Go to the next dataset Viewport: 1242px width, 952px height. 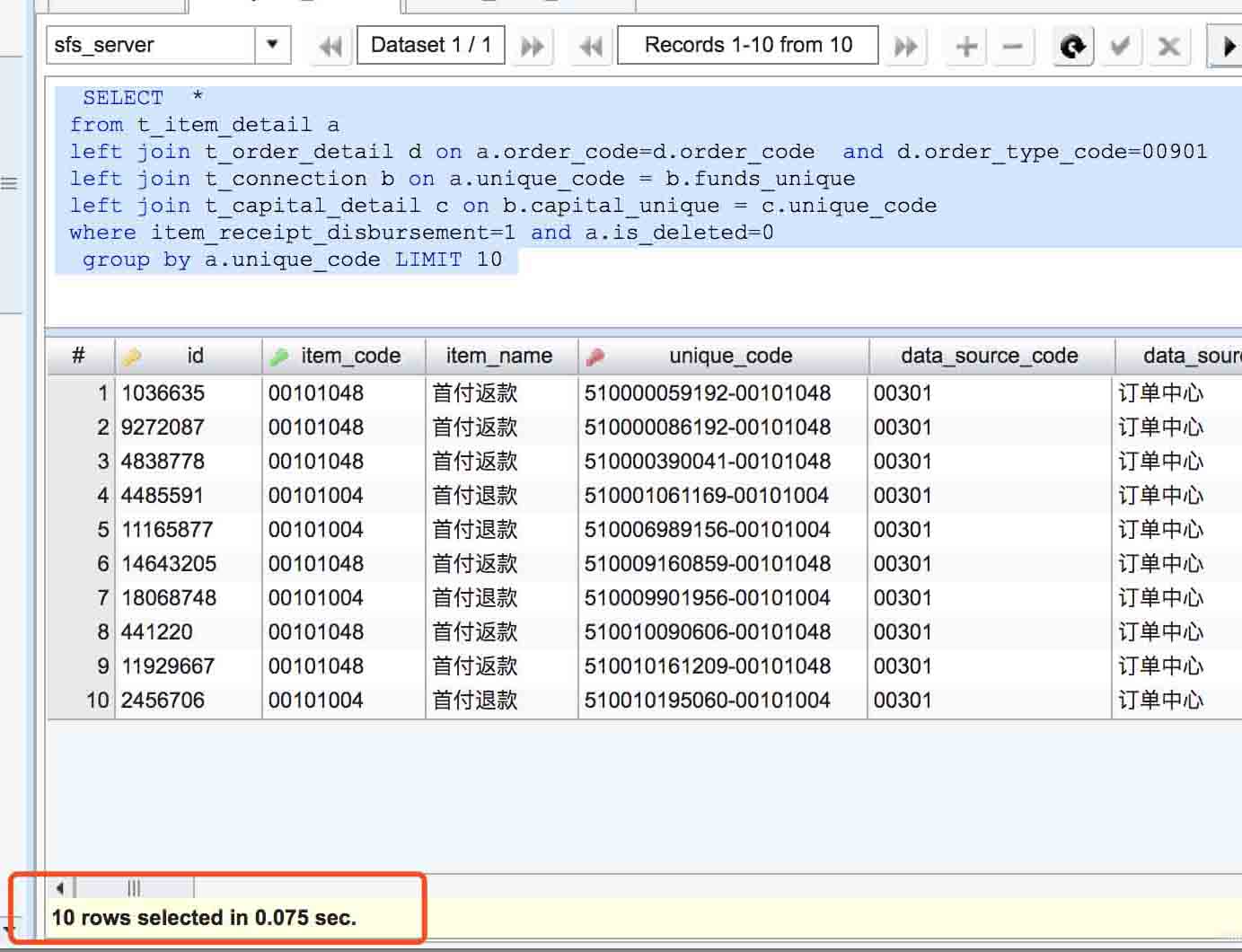tap(533, 46)
